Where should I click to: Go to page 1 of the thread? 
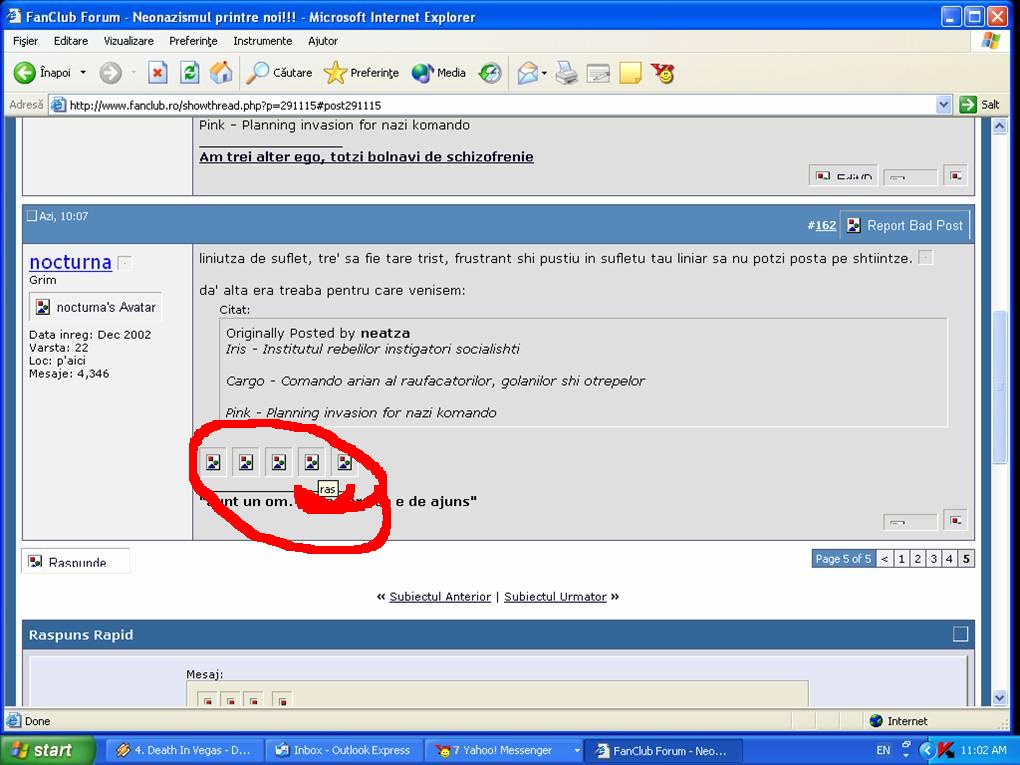tap(902, 559)
